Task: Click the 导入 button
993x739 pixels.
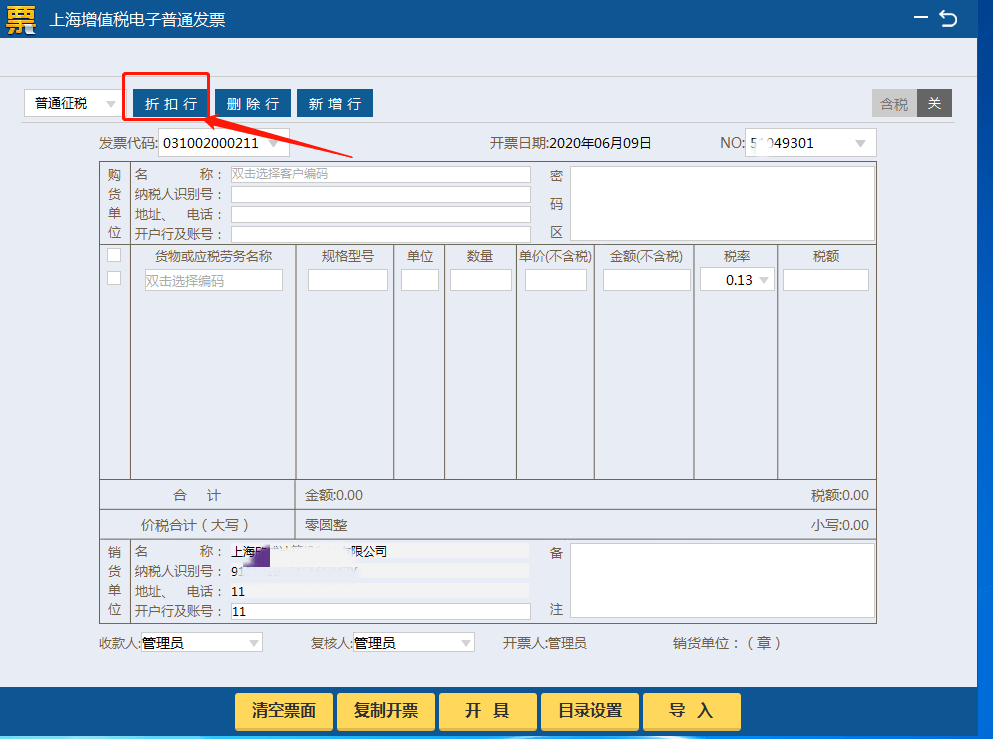Action: point(692,711)
